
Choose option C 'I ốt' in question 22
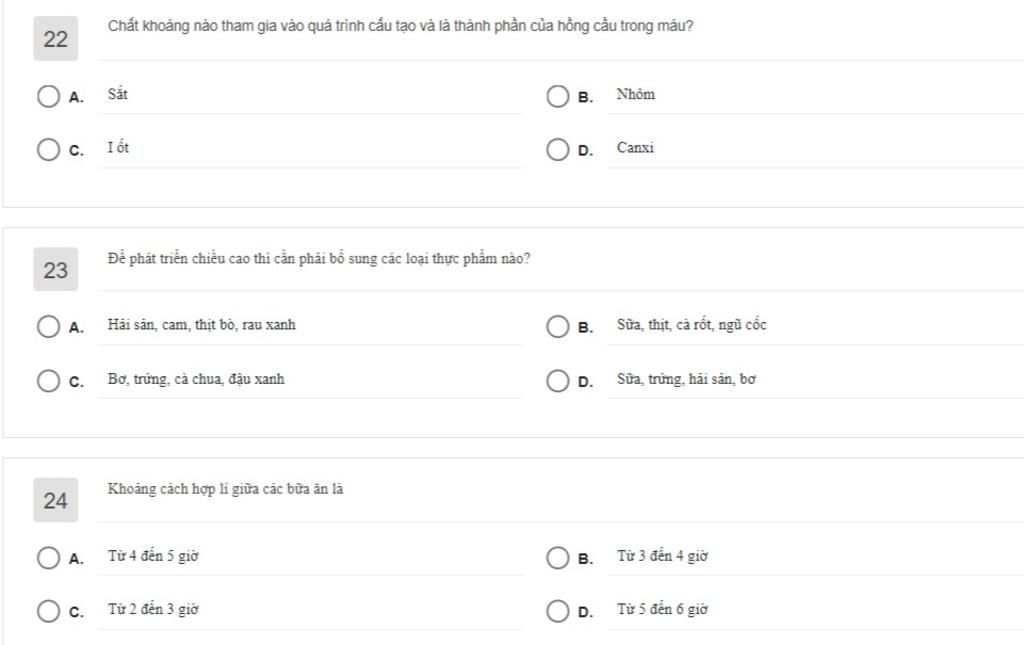point(48,149)
